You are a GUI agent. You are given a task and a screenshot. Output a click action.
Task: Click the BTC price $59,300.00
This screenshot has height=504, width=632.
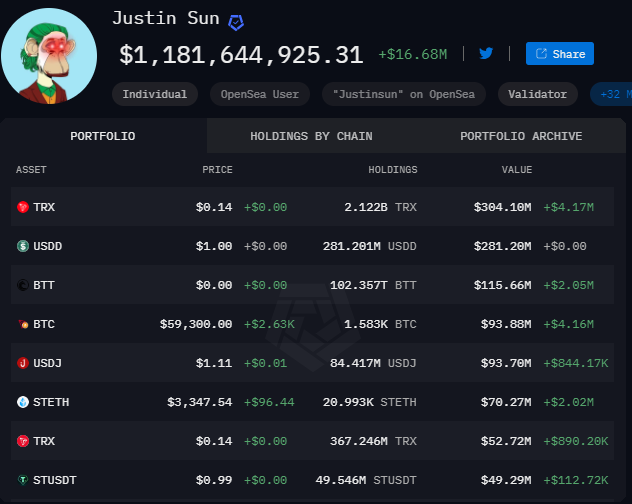click(196, 324)
